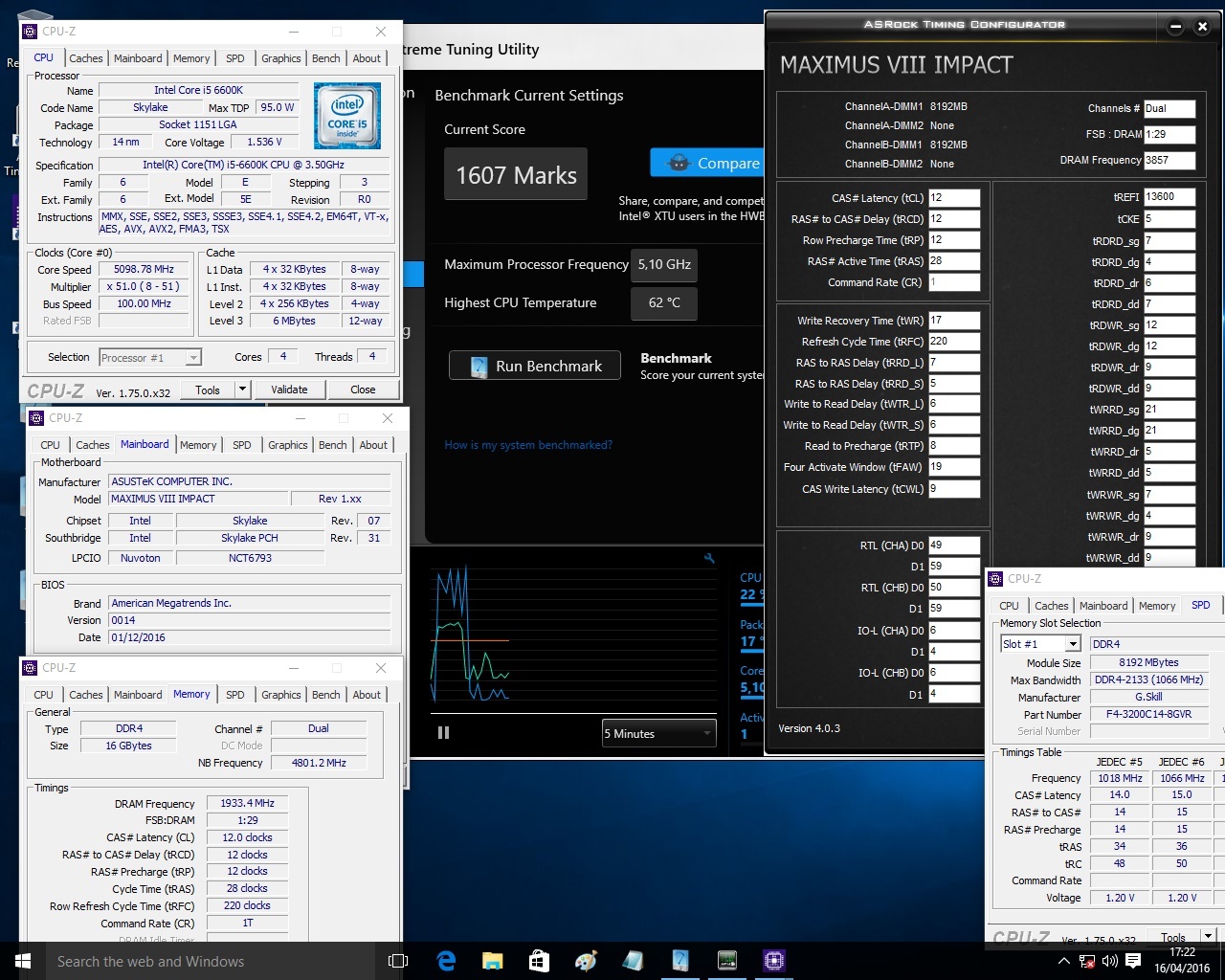This screenshot has height=980, width=1225.
Task: Click Validate in the CPU-Z CPU window
Action: [289, 390]
